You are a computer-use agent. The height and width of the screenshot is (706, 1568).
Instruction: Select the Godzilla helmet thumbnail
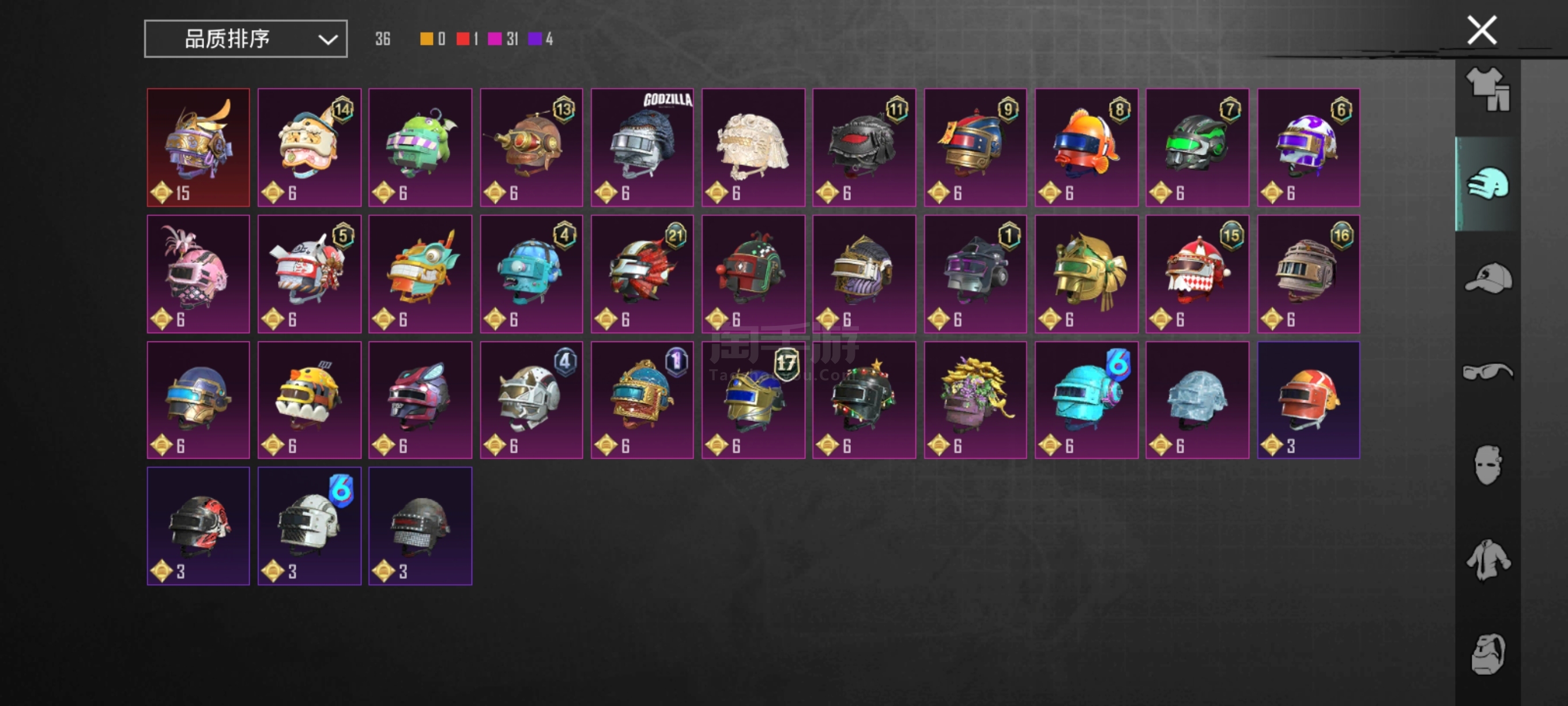click(x=642, y=148)
